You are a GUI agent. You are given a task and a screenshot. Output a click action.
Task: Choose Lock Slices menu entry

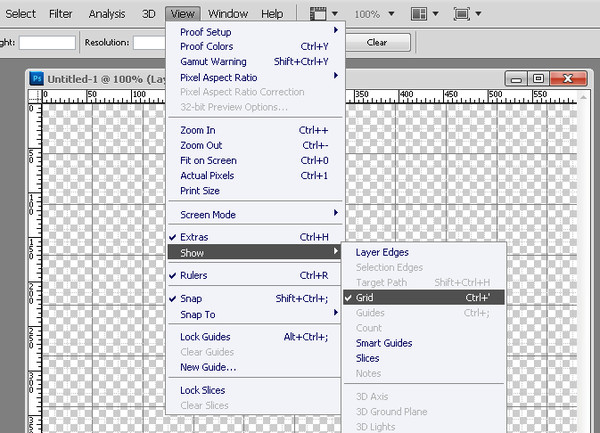pyautogui.click(x=256, y=390)
